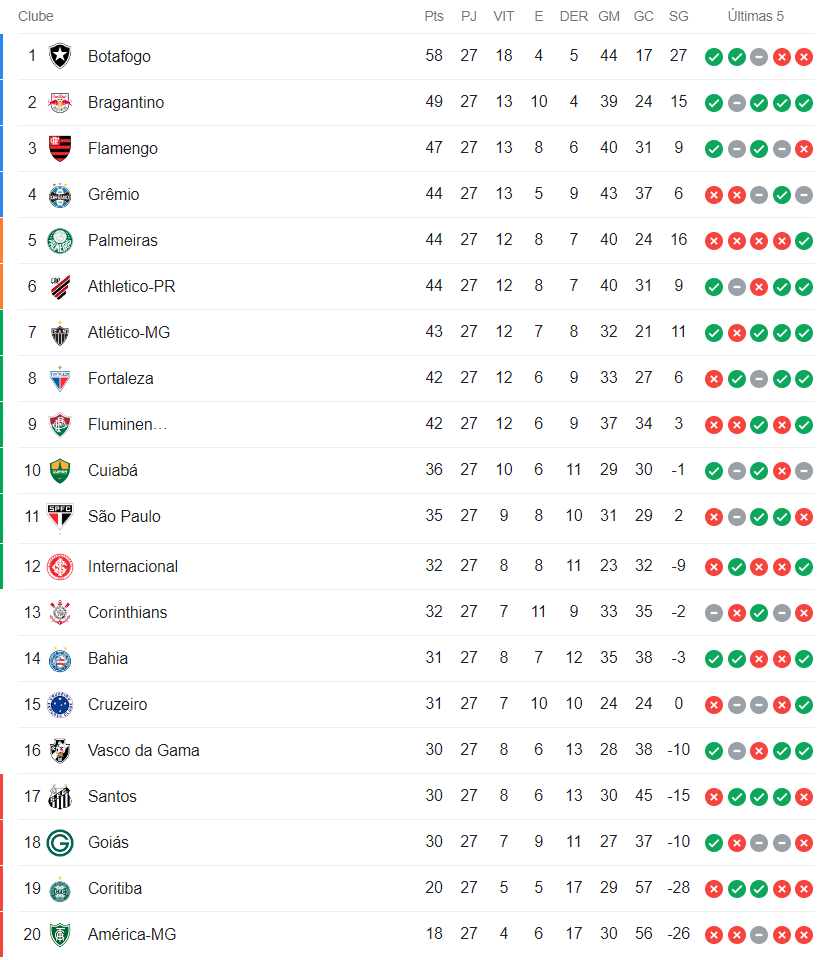Select the Palmeiras green crest icon
Viewport: 826px width, 960px height.
click(60, 240)
